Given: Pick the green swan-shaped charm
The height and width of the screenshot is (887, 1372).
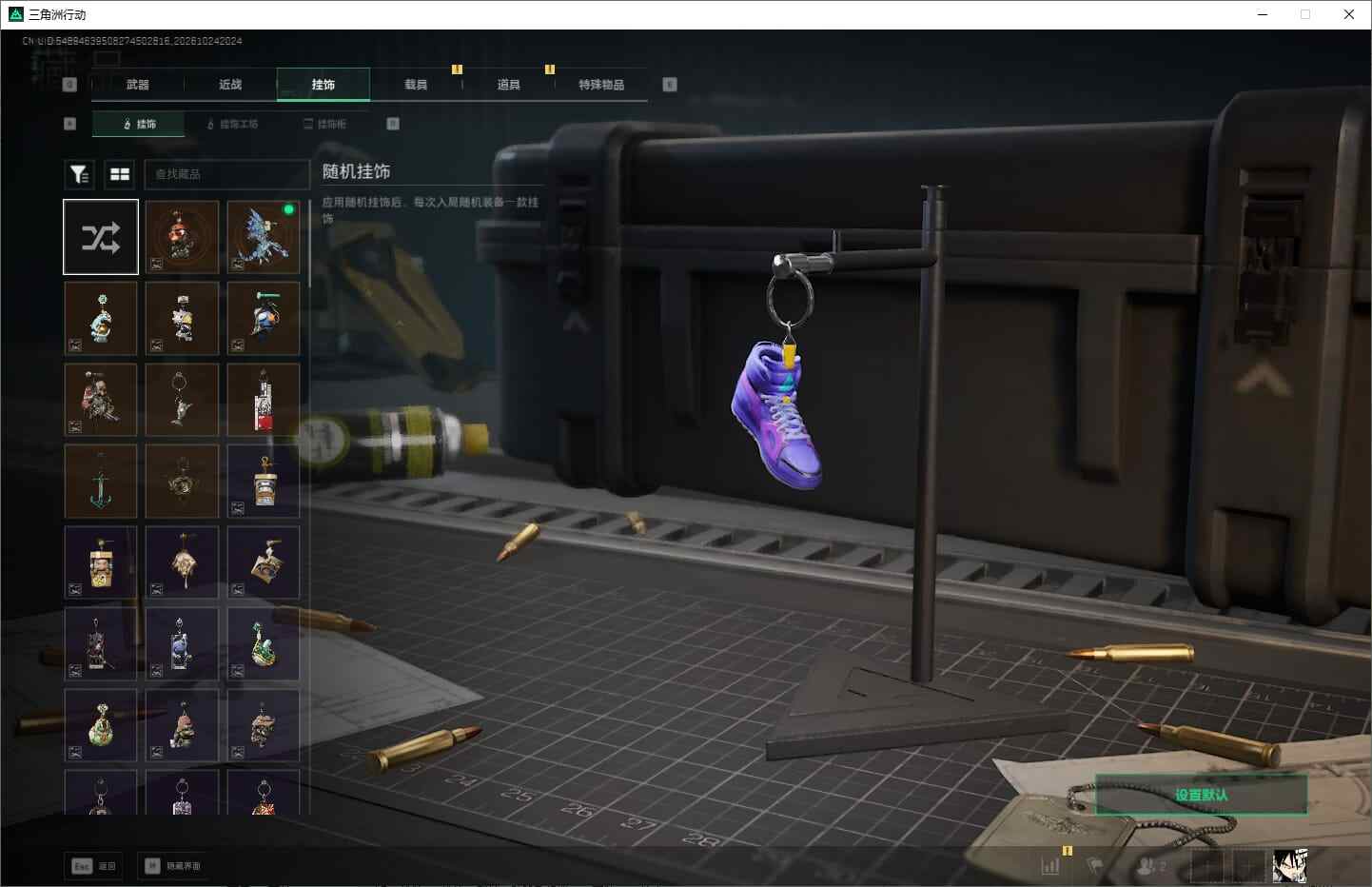Looking at the screenshot, I should pyautogui.click(x=264, y=644).
